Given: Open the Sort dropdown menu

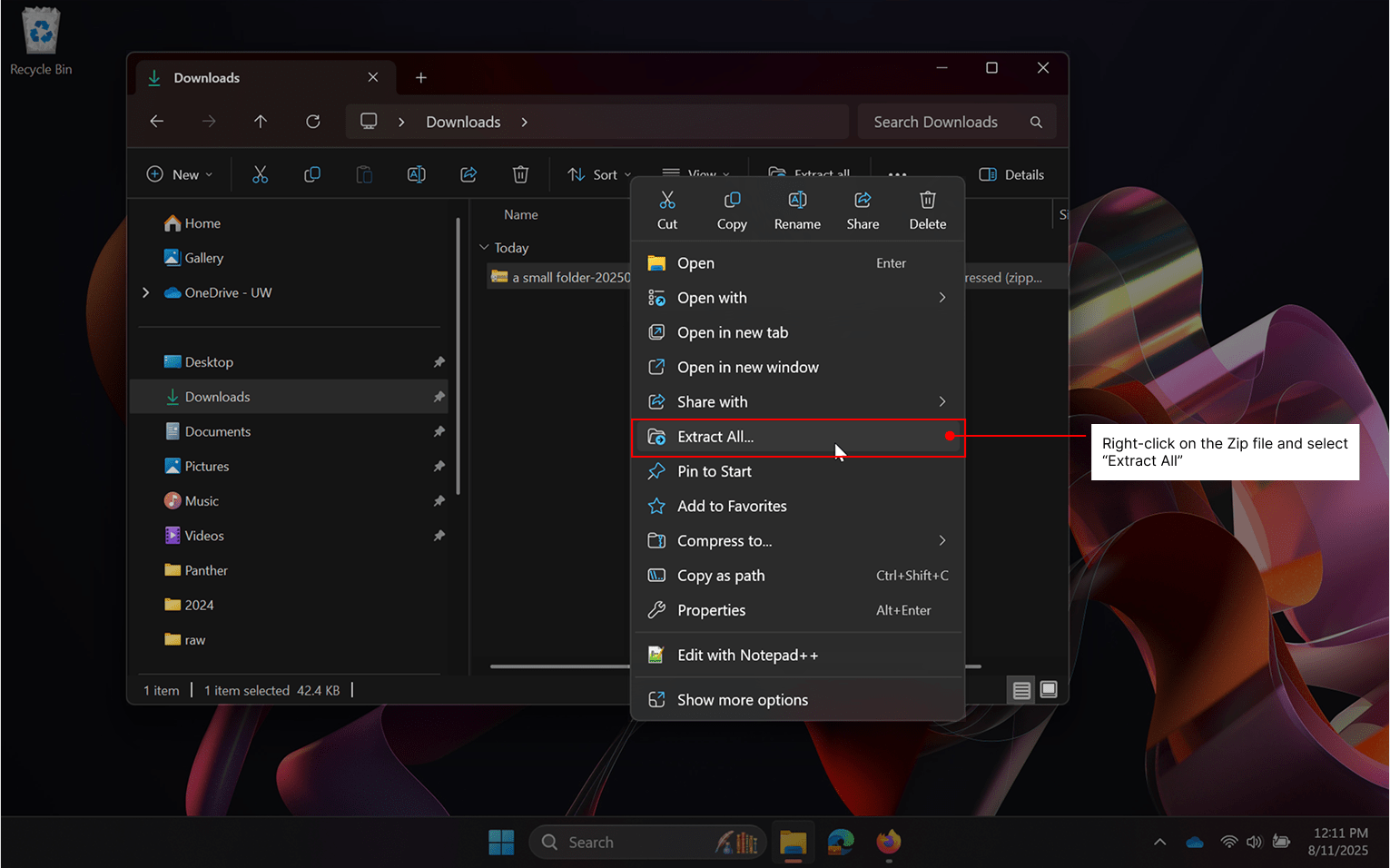Looking at the screenshot, I should pos(596,173).
